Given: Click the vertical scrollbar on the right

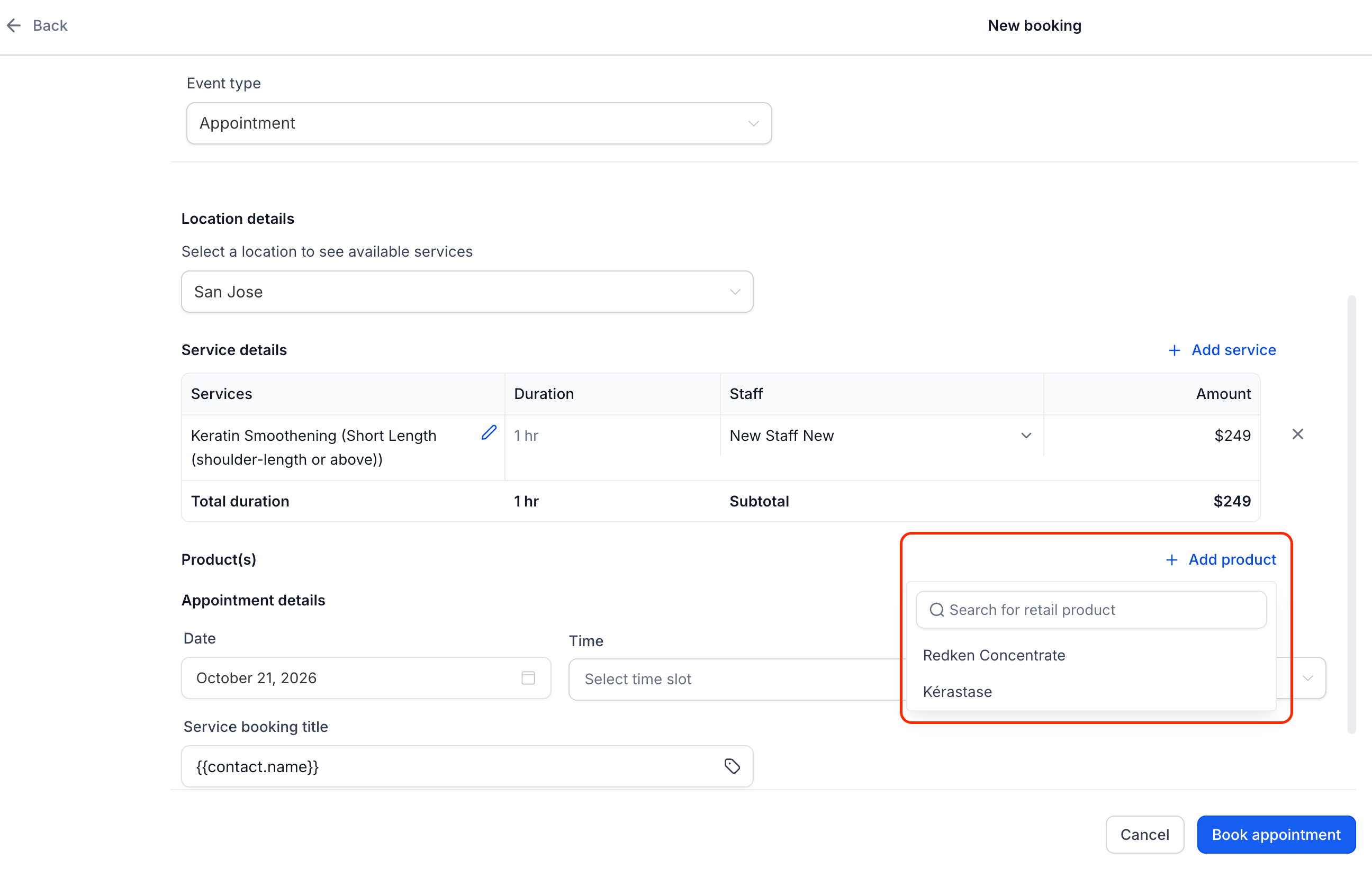Looking at the screenshot, I should (1351, 514).
